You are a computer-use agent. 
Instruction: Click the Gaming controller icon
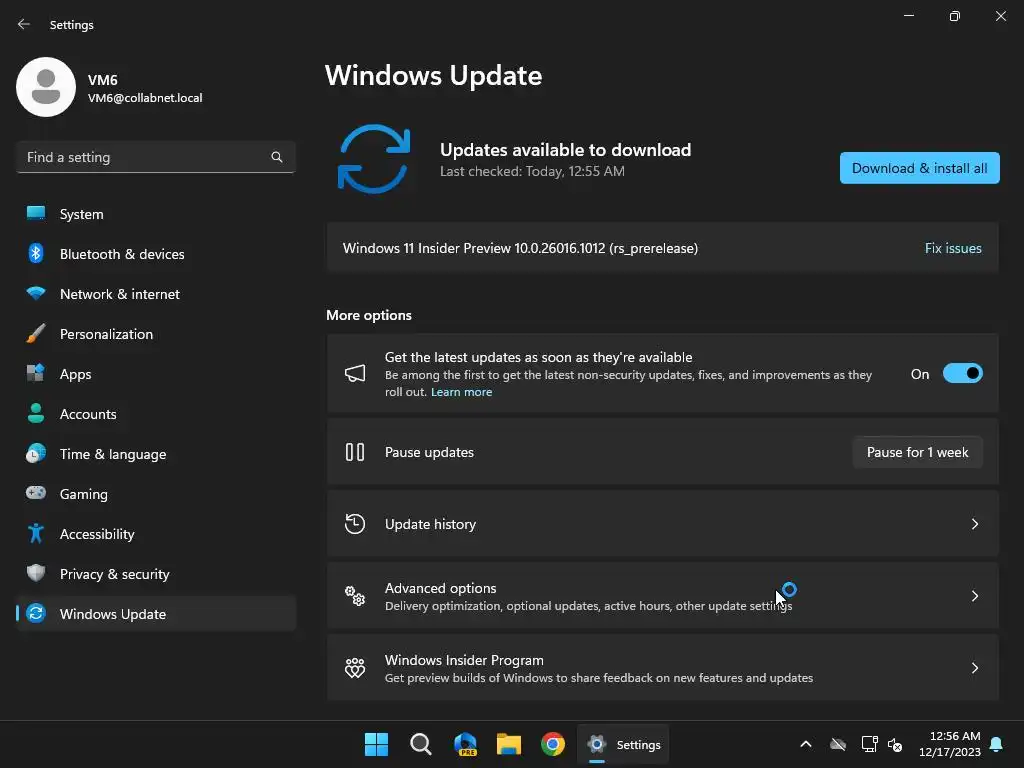(x=36, y=493)
